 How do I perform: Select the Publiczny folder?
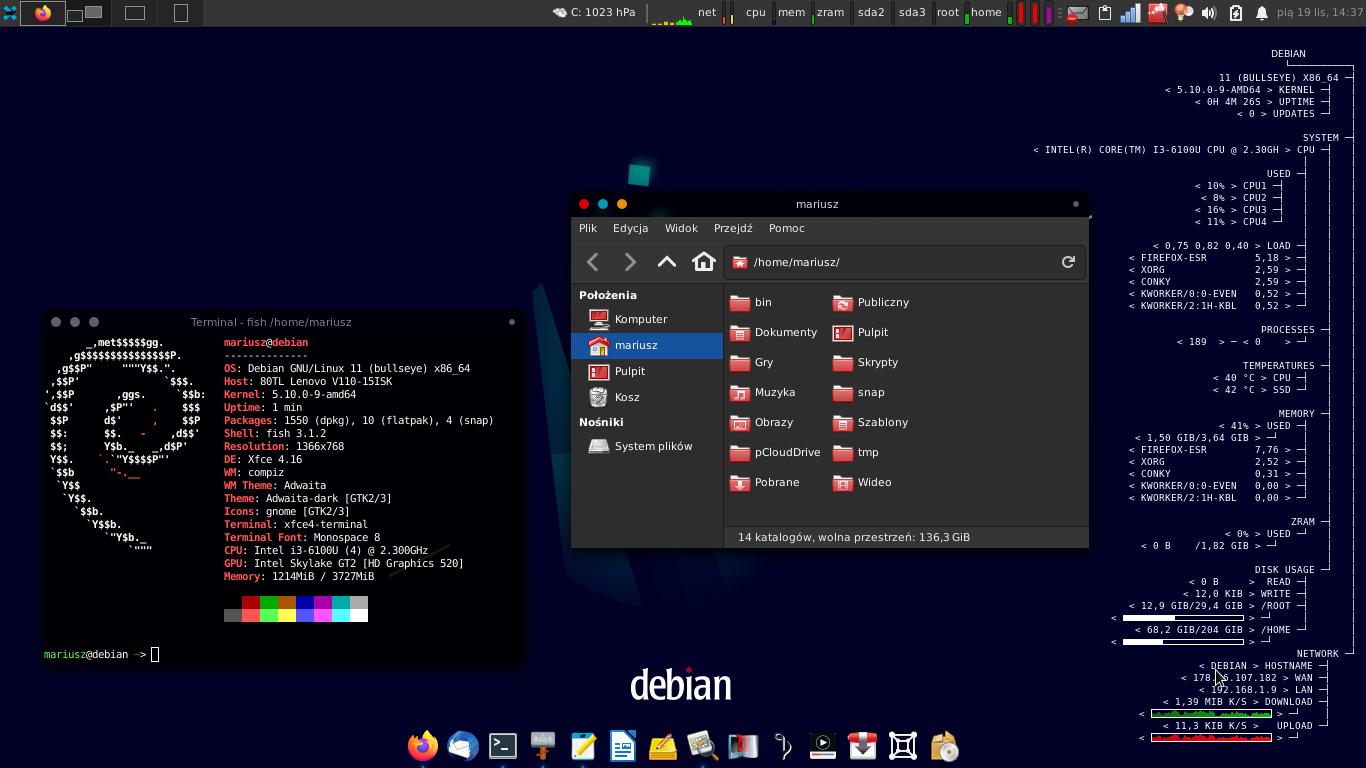[x=871, y=302]
